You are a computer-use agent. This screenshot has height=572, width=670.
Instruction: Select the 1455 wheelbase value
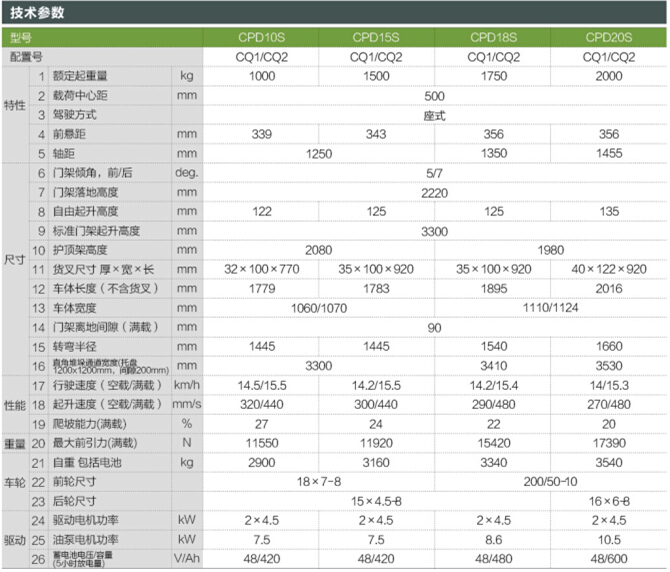tap(608, 153)
